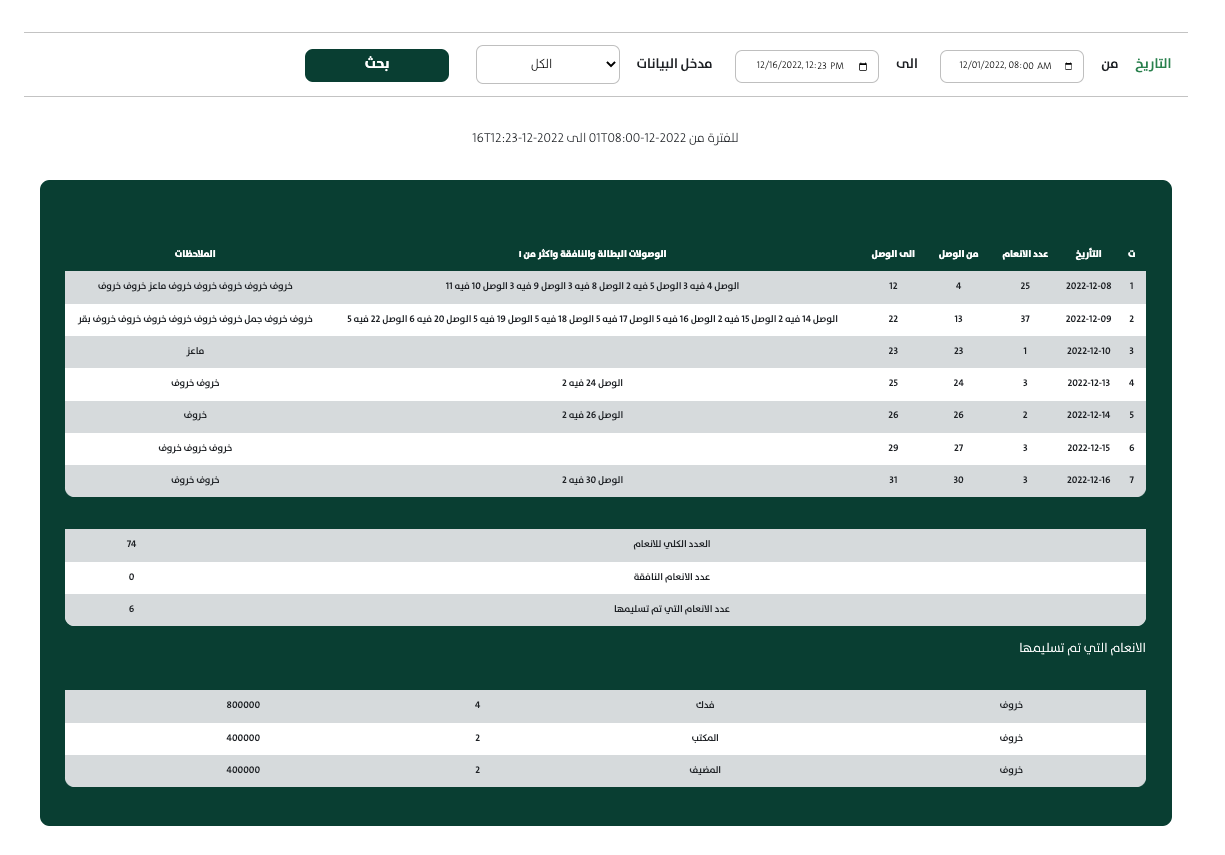Click the amount 400000 in the المضيف row
Screen dimensions: 1225x855
[243, 770]
